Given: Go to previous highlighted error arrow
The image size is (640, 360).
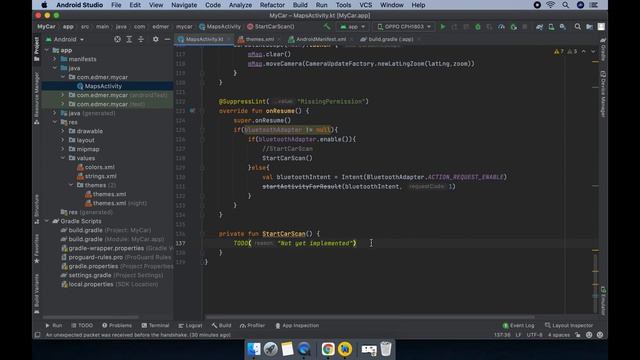Looking at the screenshot, I should pos(583,51).
